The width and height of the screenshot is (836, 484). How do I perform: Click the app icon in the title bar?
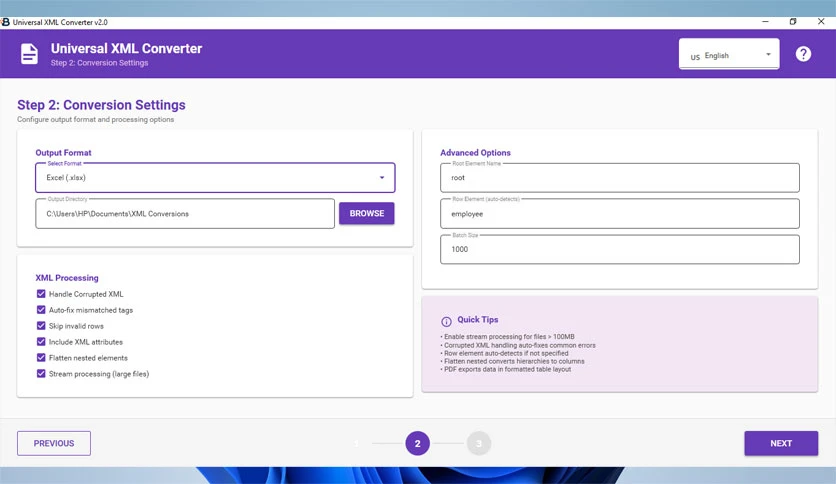click(x=5, y=22)
